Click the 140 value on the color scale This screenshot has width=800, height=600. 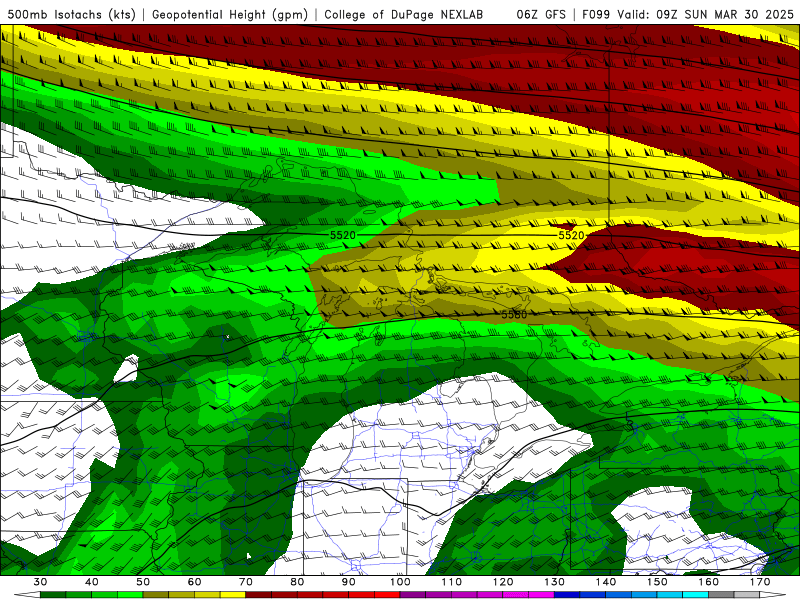606,582
